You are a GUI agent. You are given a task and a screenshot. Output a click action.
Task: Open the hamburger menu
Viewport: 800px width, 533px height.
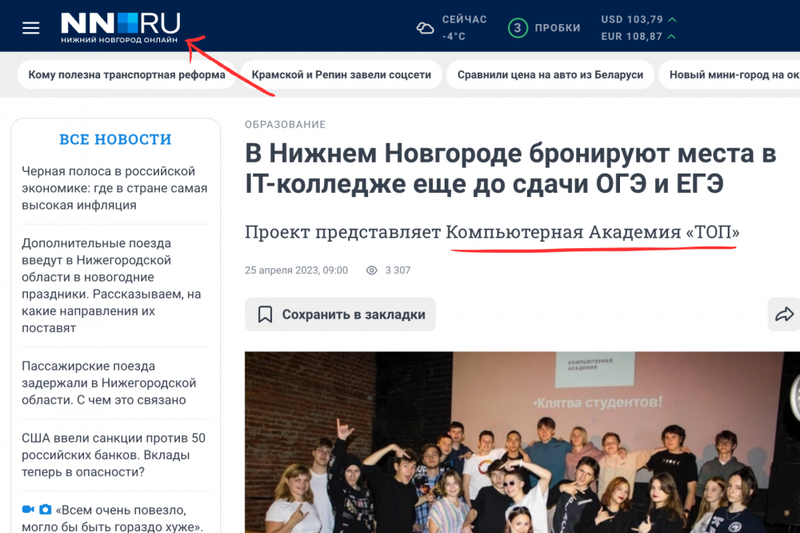31,28
